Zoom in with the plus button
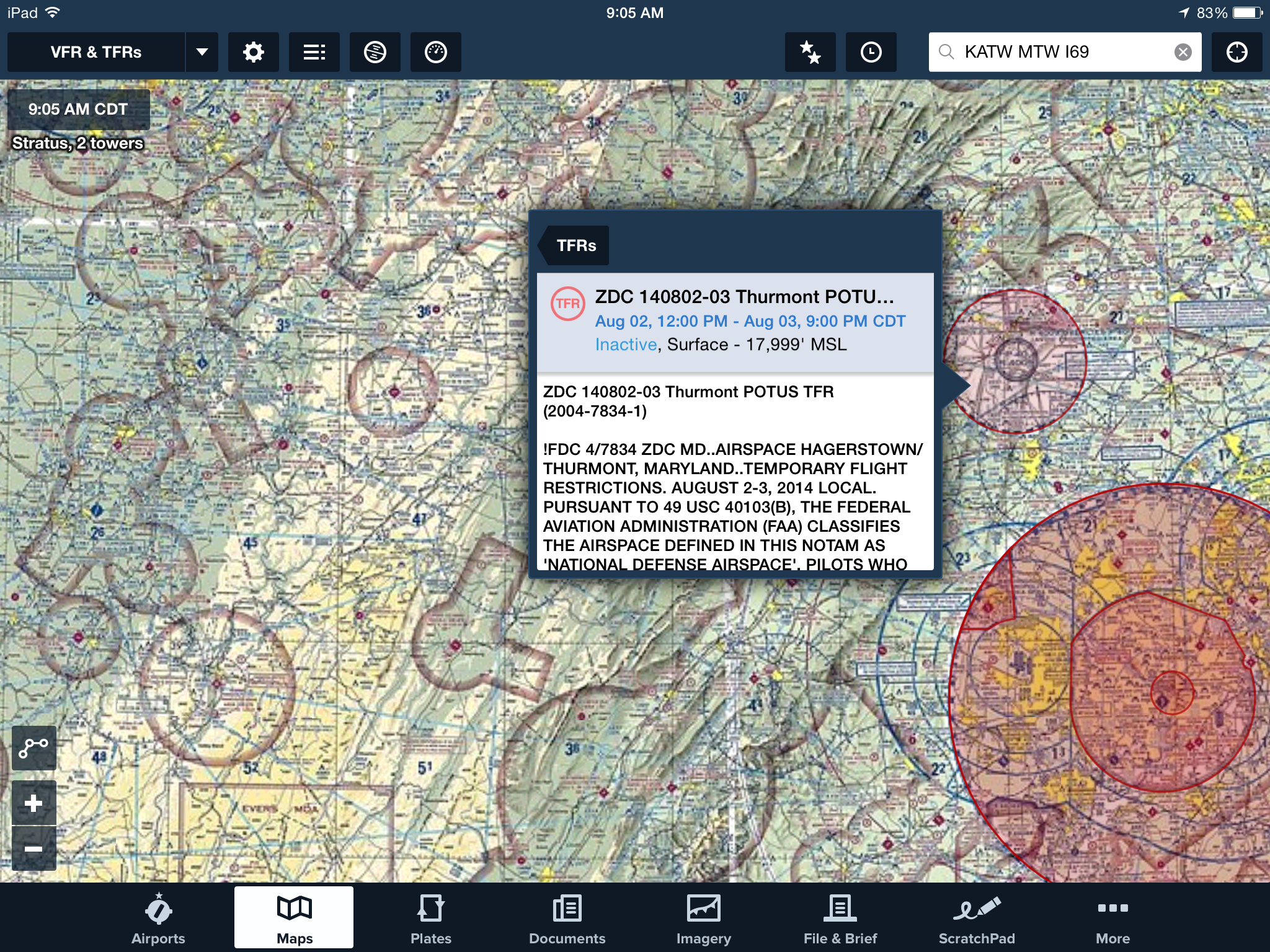Viewport: 1270px width, 952px height. pyautogui.click(x=34, y=803)
